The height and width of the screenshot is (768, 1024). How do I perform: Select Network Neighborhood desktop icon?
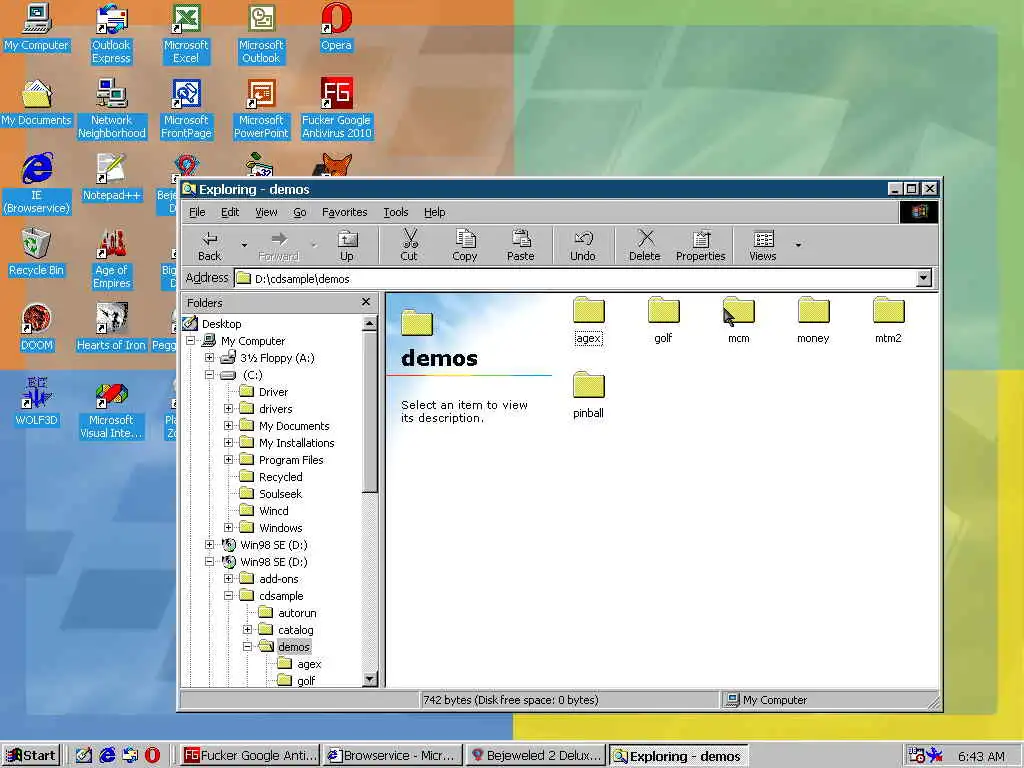coord(112,109)
